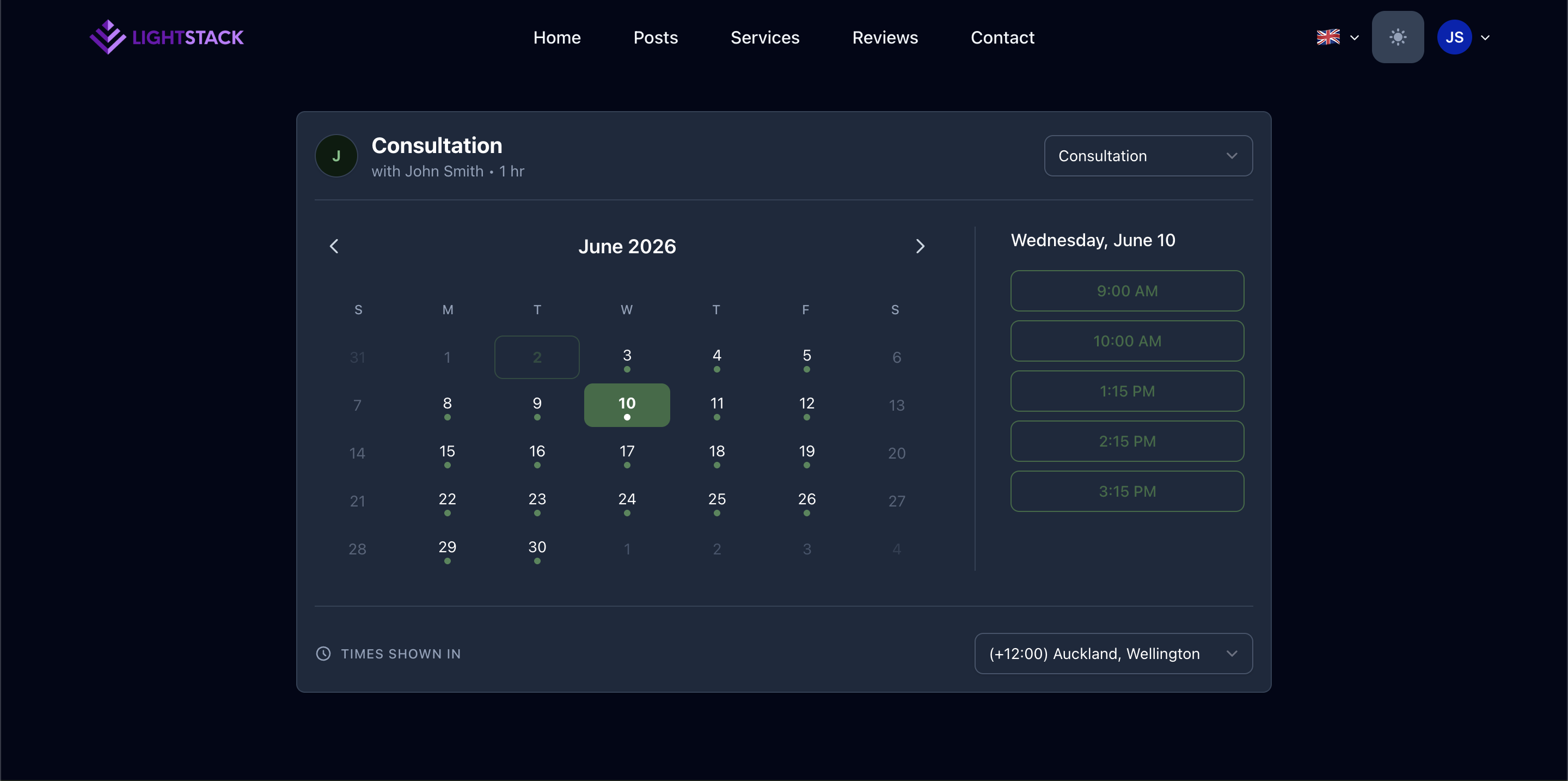Select June 9 on the calendar
The width and height of the screenshot is (1568, 781).
point(537,405)
